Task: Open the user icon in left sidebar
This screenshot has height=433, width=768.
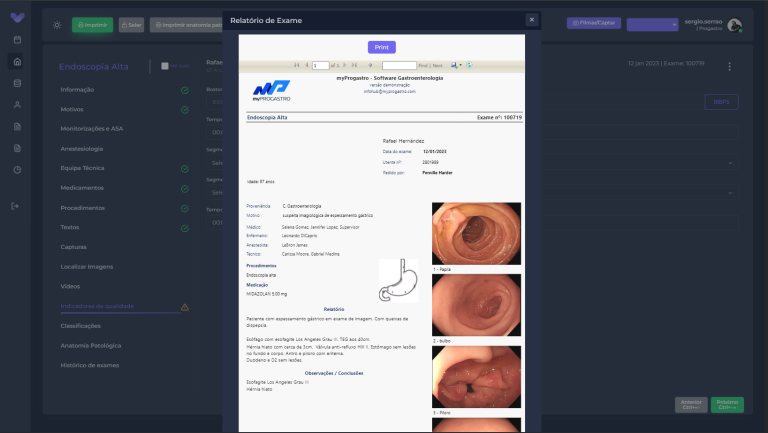Action: (x=17, y=105)
